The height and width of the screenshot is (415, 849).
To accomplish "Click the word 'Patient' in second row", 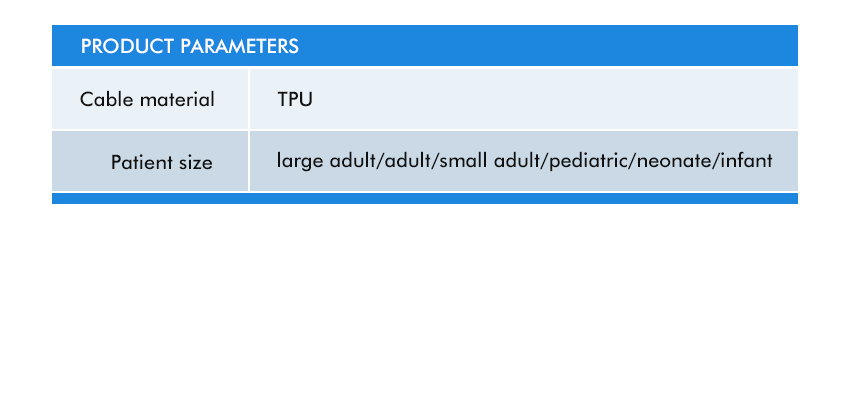I will pyautogui.click(x=140, y=162).
